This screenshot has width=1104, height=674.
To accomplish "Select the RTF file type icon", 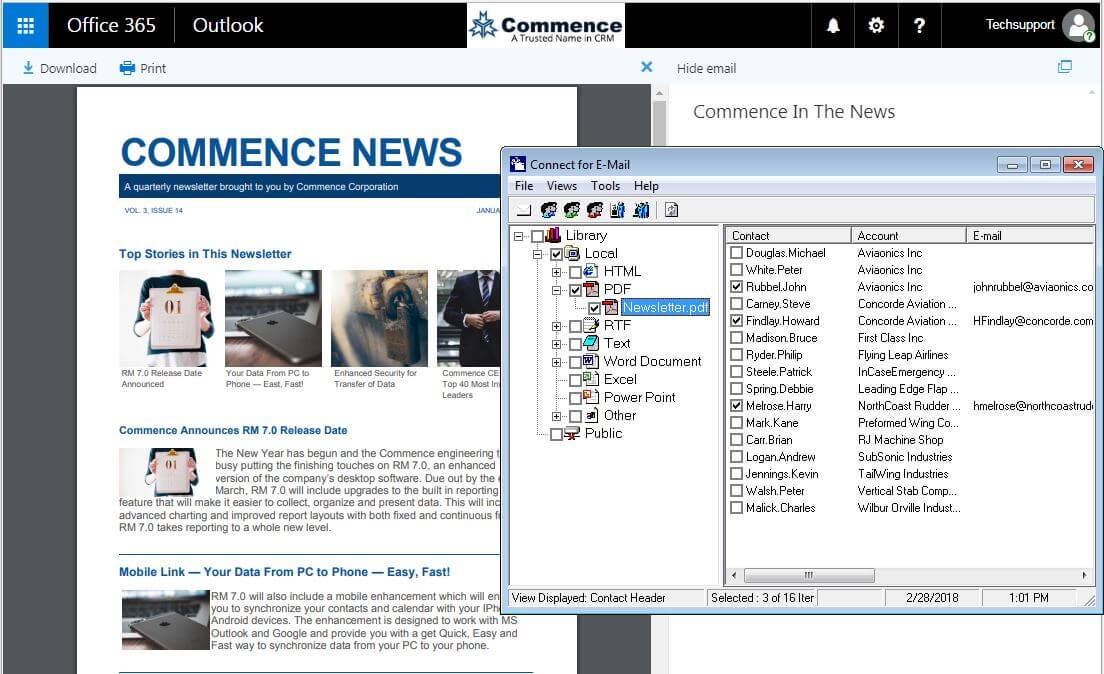I will [x=591, y=325].
